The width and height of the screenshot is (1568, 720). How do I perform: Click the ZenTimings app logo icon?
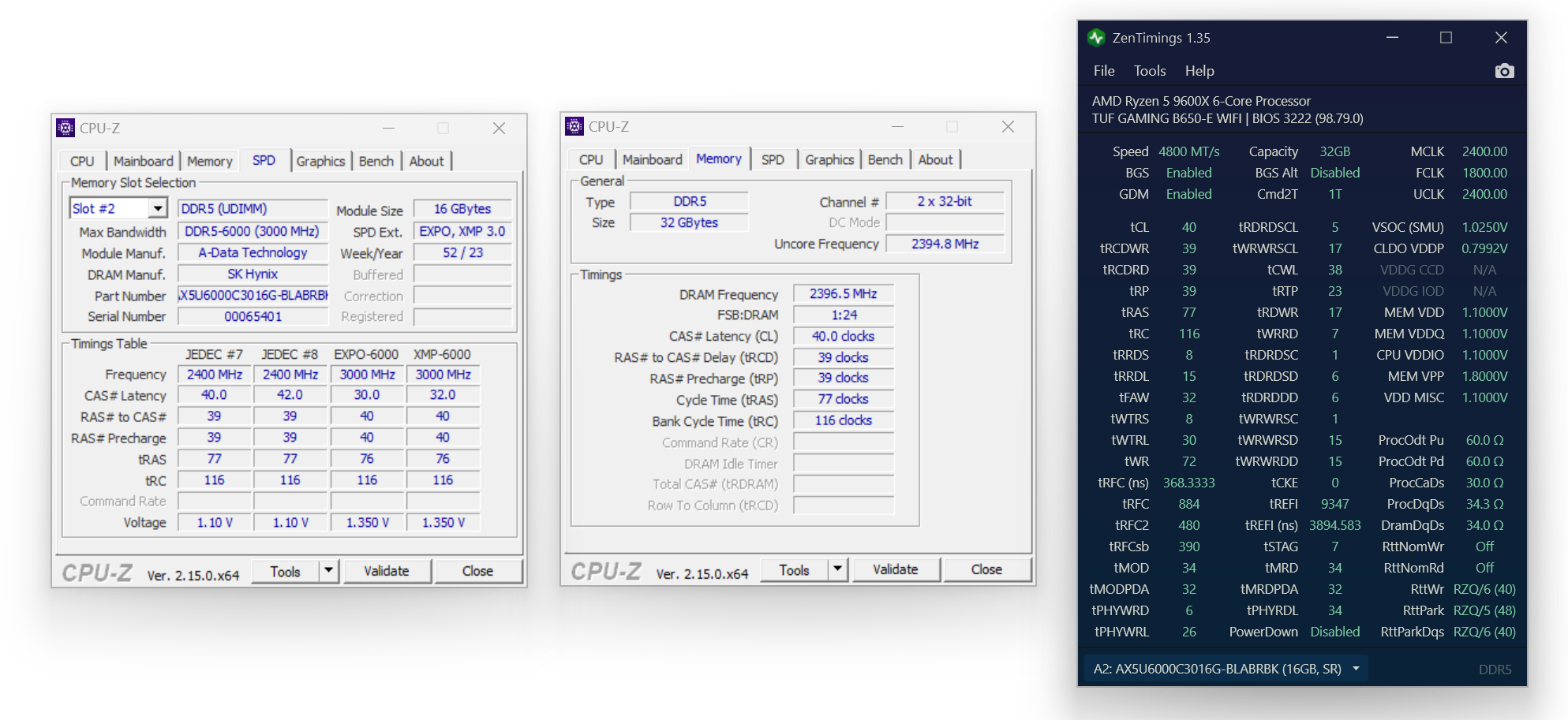click(1096, 38)
